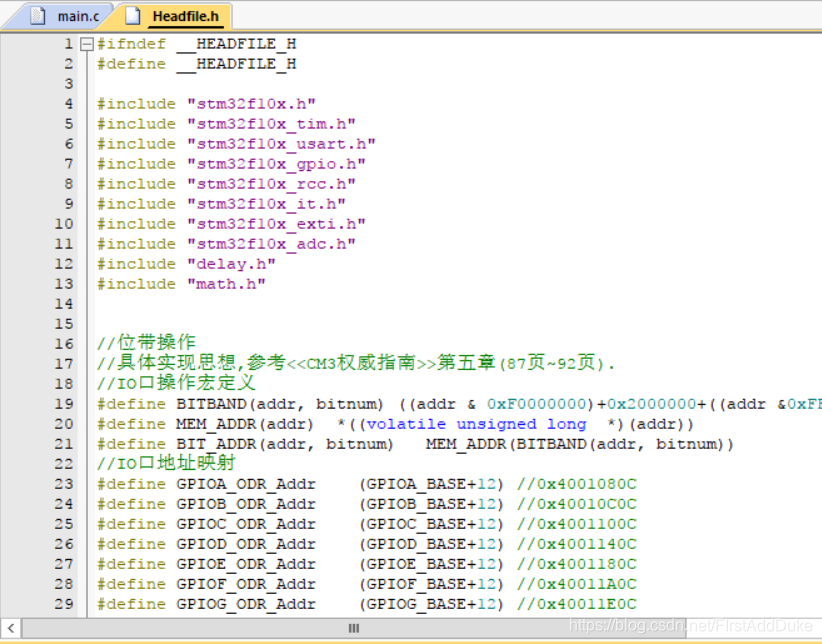The height and width of the screenshot is (644, 822).
Task: Click on "math.h" include text
Action: (x=226, y=284)
